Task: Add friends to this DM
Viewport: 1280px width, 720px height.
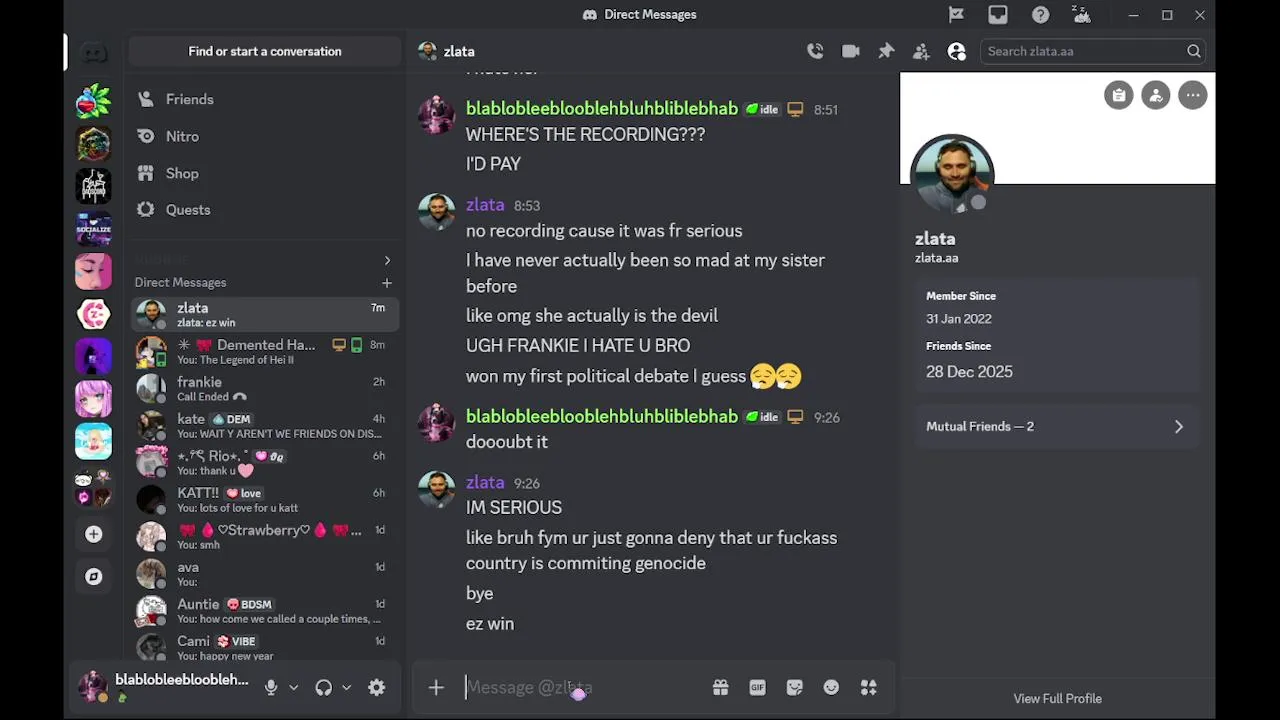Action: pyautogui.click(x=921, y=51)
